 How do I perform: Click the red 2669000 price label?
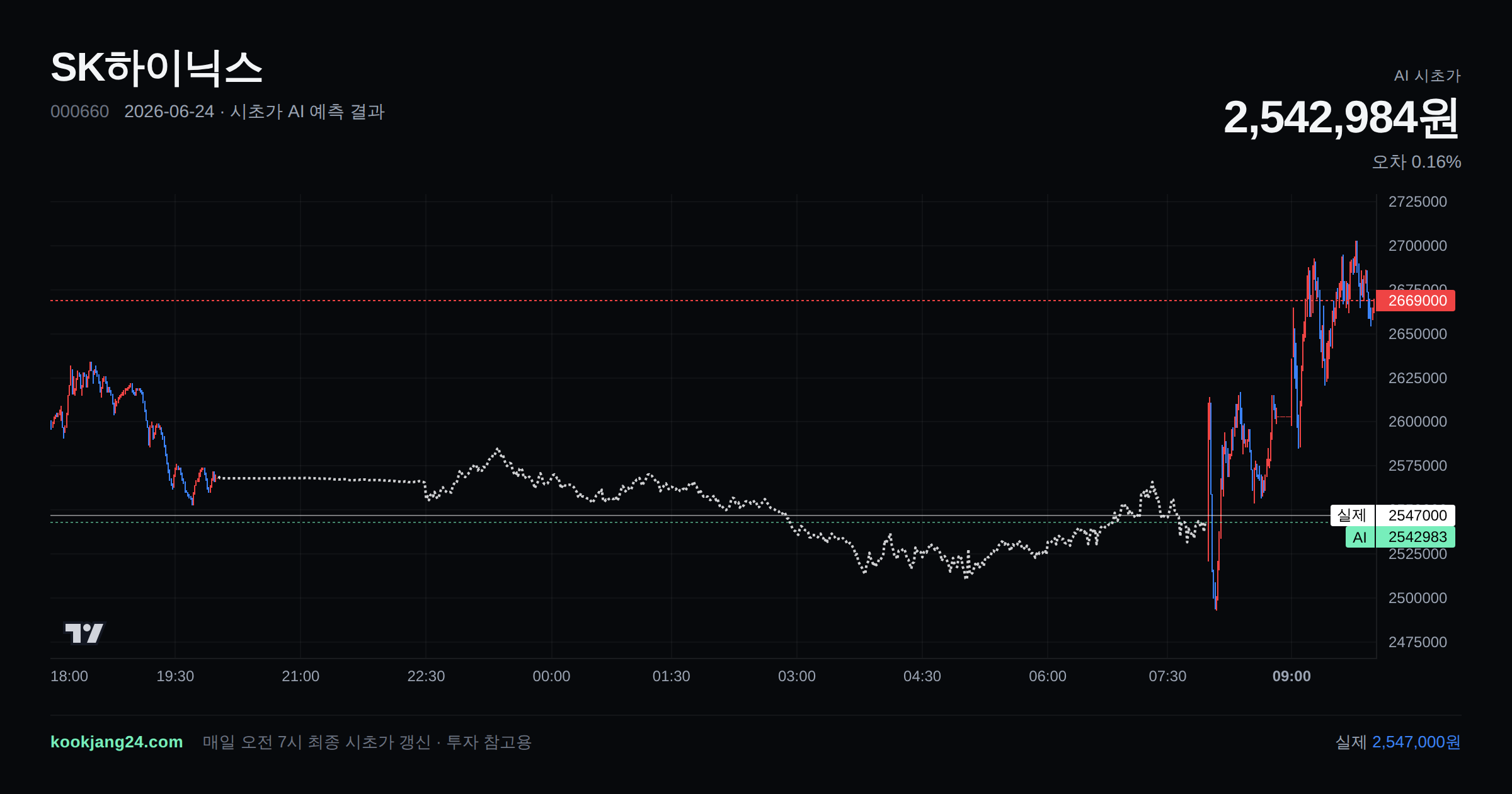pyautogui.click(x=1415, y=301)
